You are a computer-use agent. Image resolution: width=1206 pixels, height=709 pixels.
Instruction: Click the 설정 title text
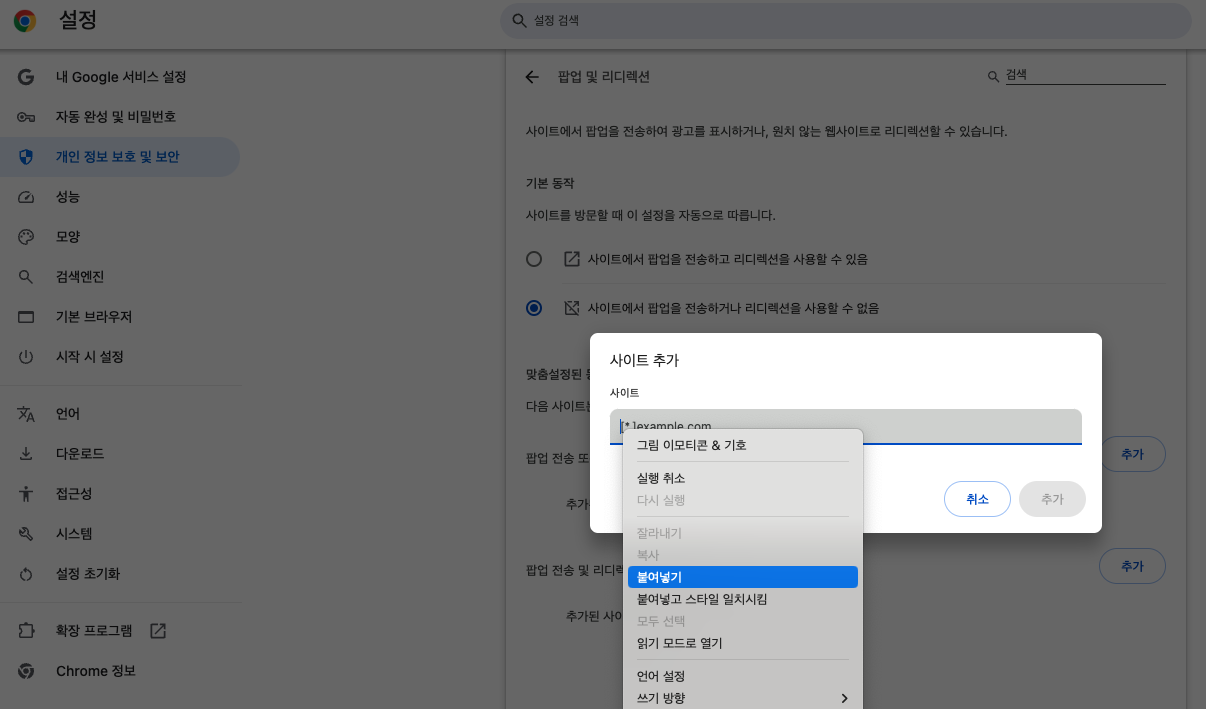point(78,20)
